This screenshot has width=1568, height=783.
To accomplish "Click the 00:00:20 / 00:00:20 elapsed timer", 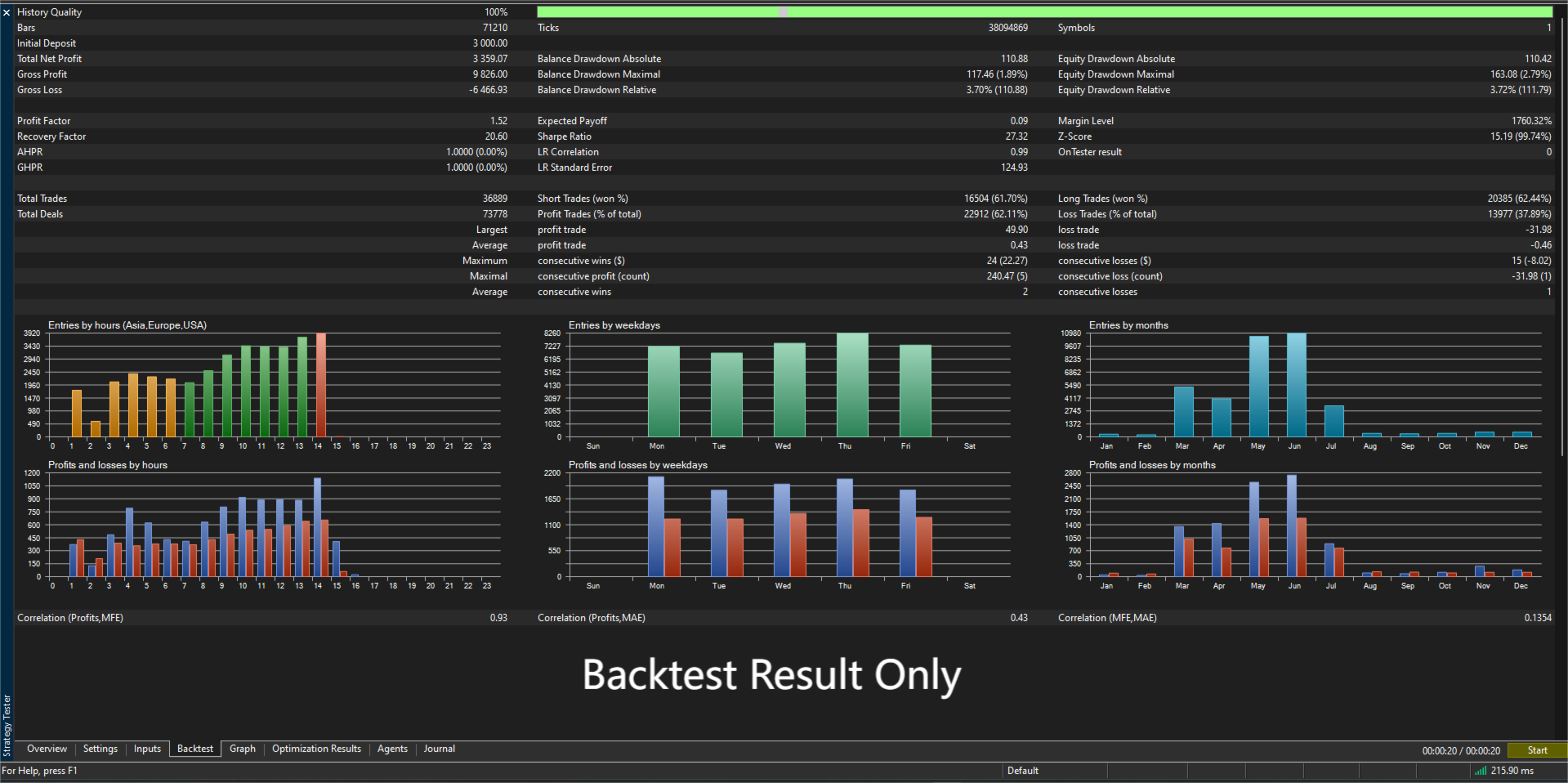I will click(x=1461, y=750).
